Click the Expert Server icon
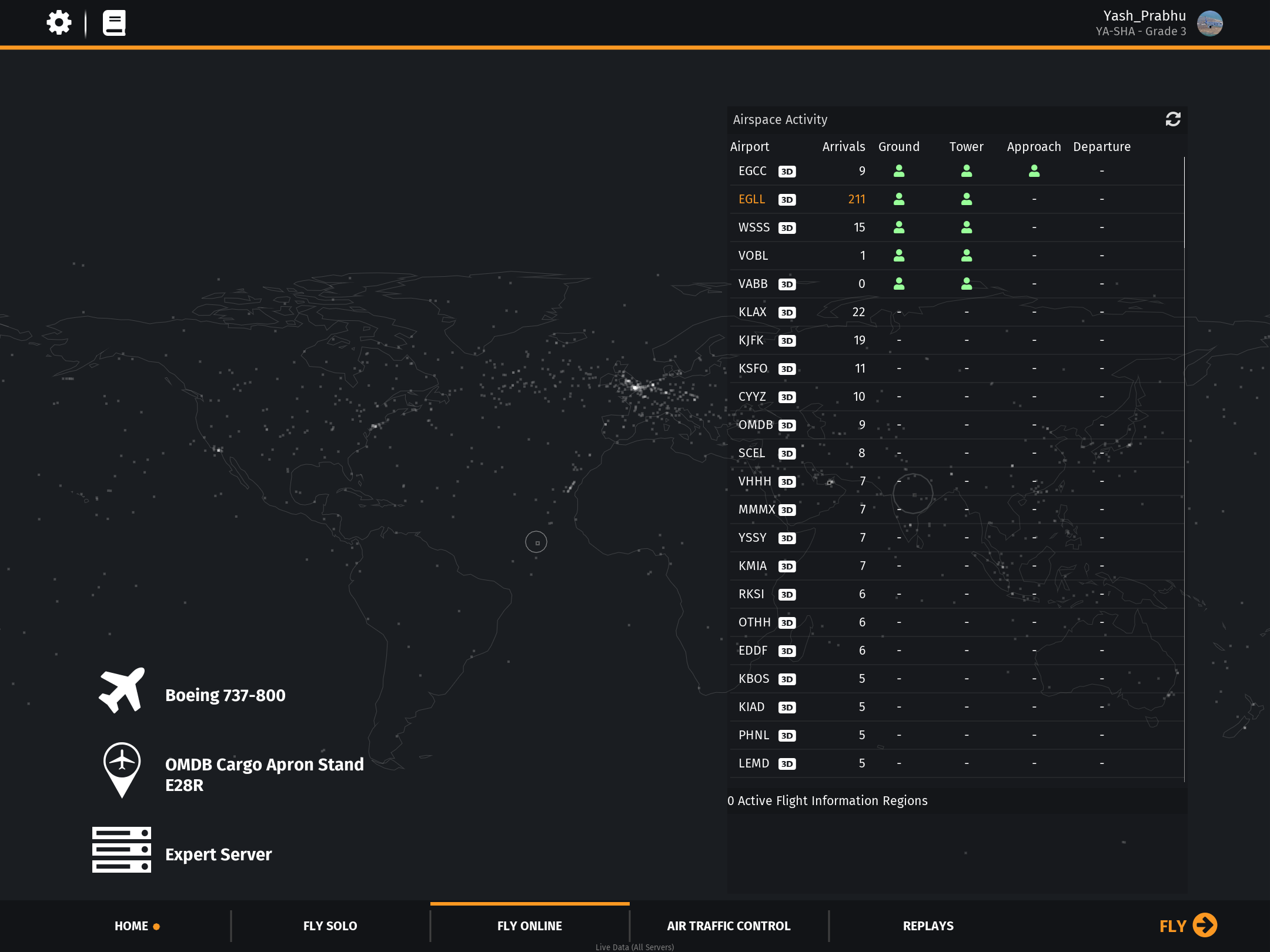 (x=122, y=850)
